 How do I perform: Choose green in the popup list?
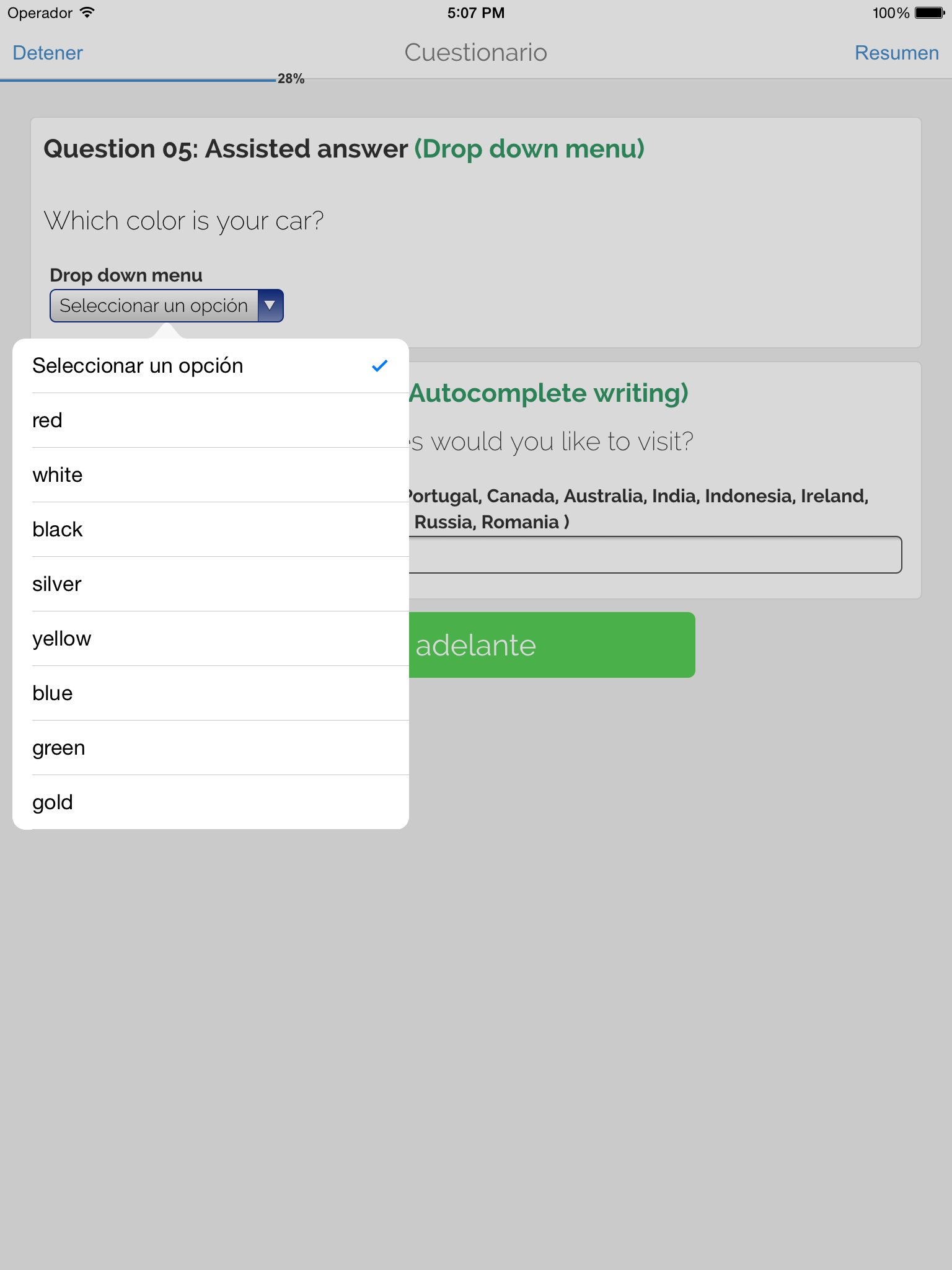(x=211, y=748)
